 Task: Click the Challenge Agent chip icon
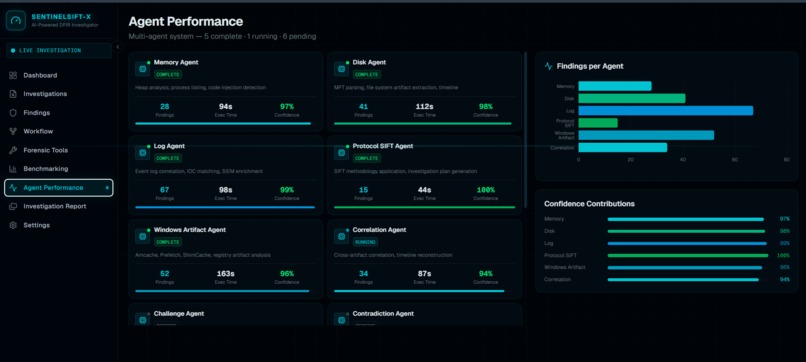[x=142, y=320]
